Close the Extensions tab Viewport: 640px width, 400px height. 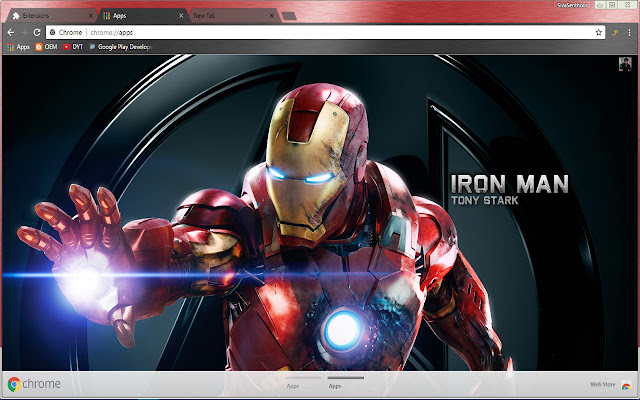(x=91, y=16)
